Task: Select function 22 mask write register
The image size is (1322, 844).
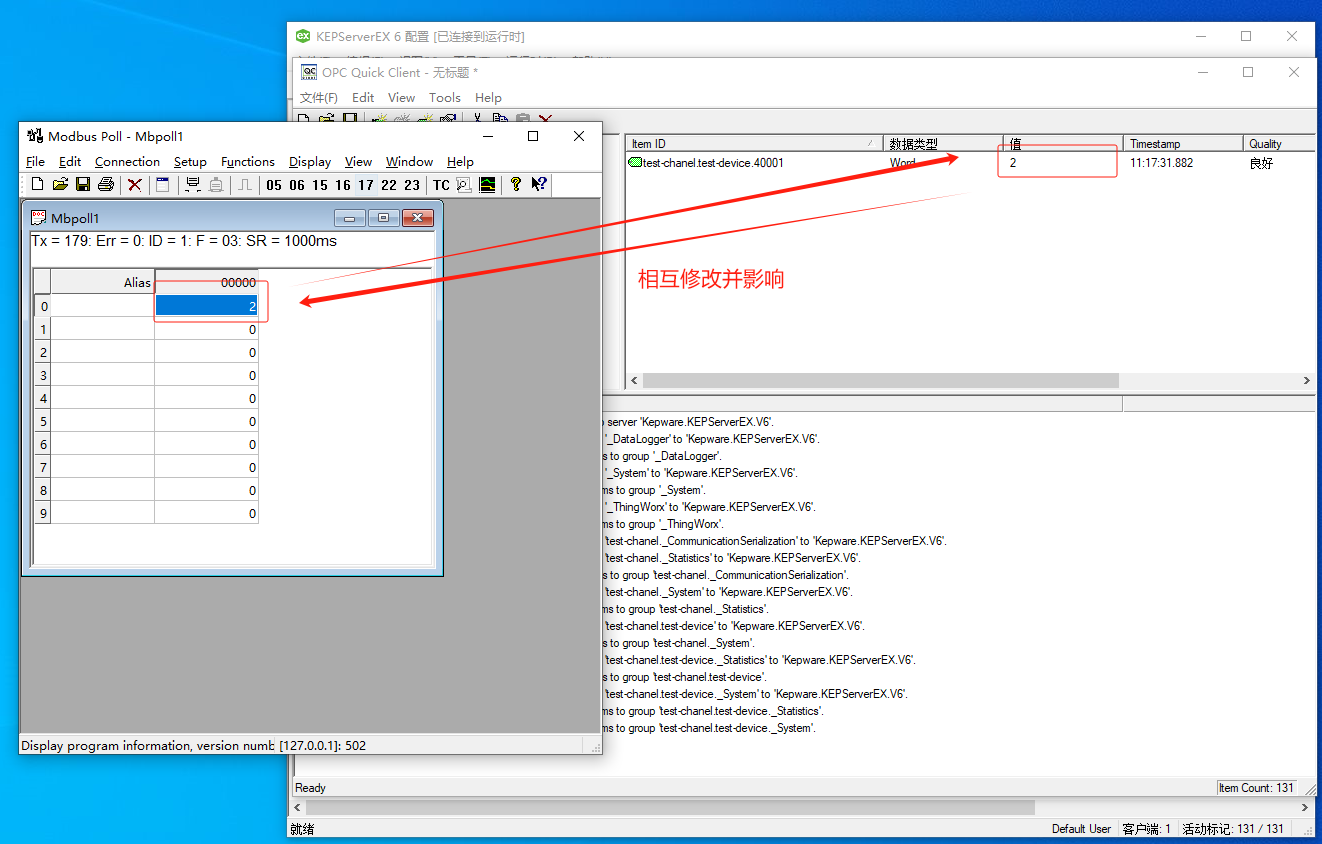Action: 389,185
